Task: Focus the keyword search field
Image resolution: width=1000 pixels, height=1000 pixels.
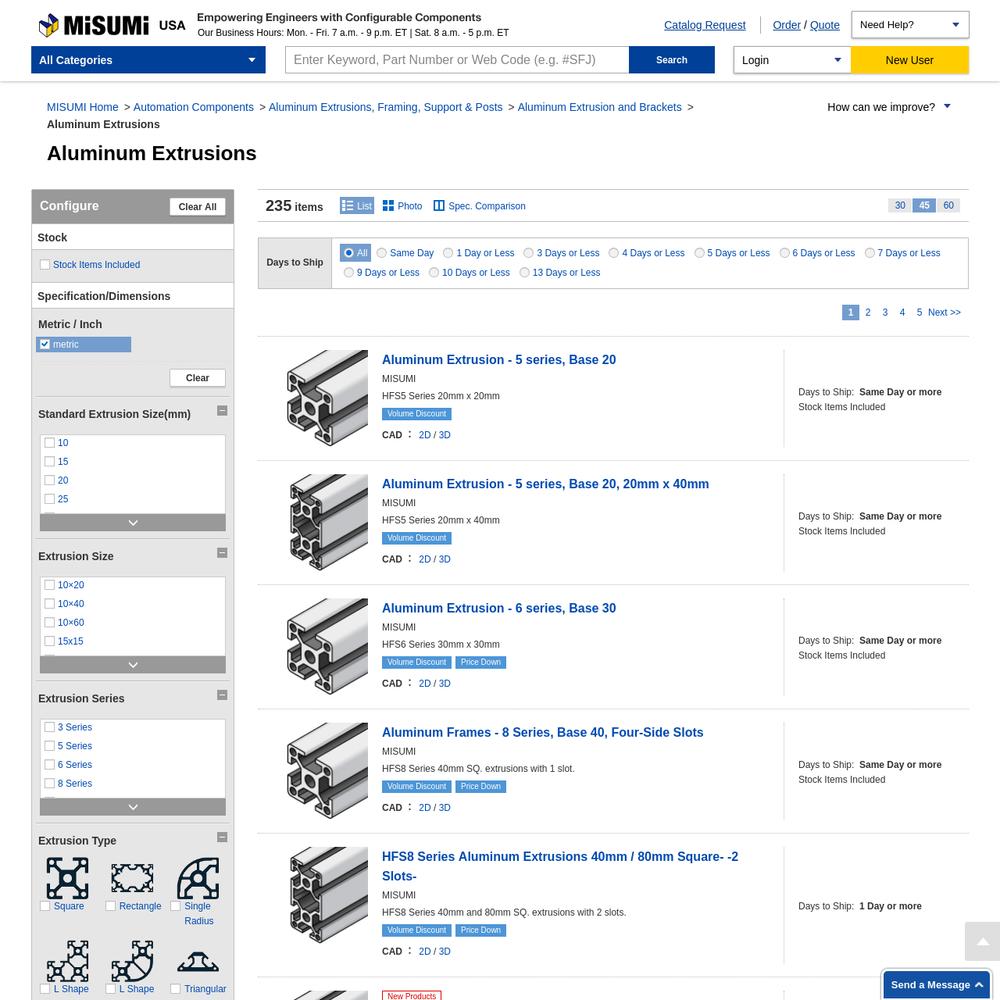Action: [x=457, y=60]
